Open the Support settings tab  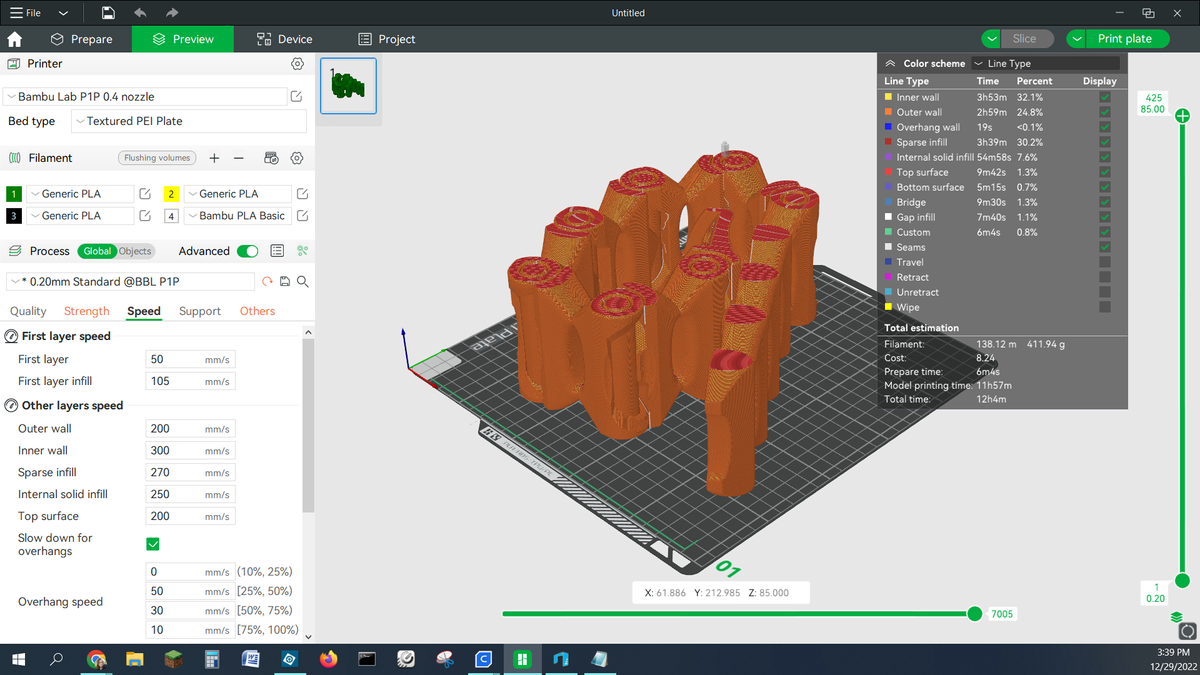tap(200, 311)
